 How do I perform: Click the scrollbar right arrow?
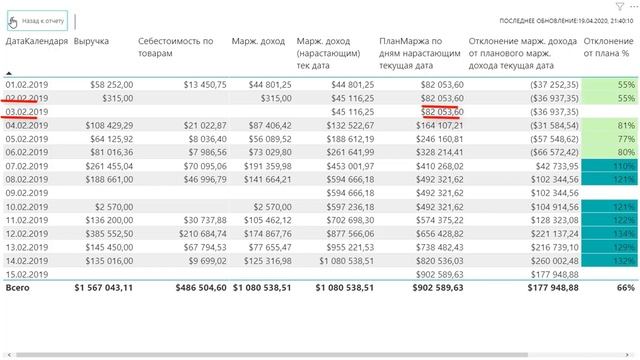point(627,355)
